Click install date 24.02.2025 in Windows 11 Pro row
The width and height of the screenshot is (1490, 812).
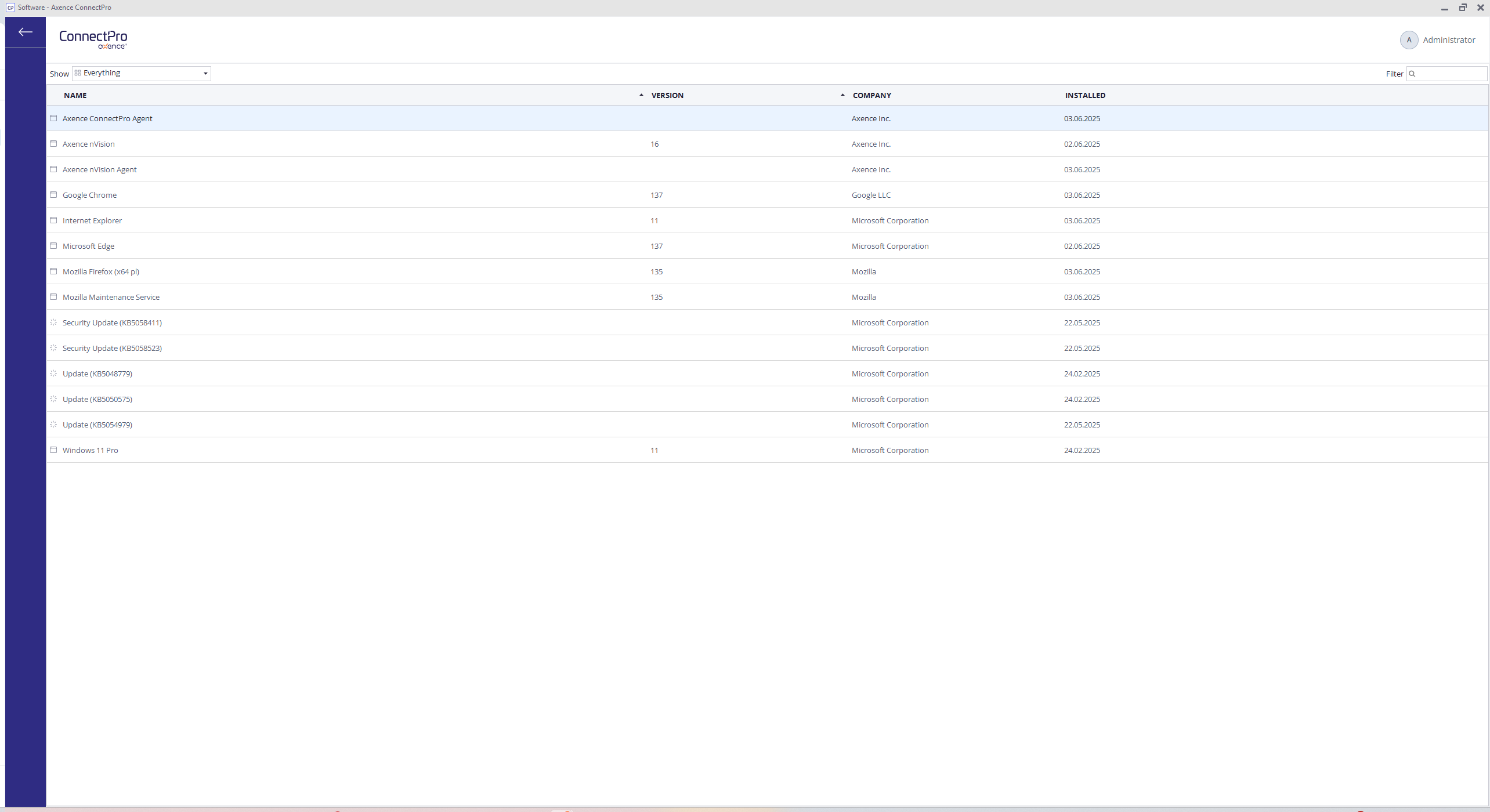(x=1082, y=450)
